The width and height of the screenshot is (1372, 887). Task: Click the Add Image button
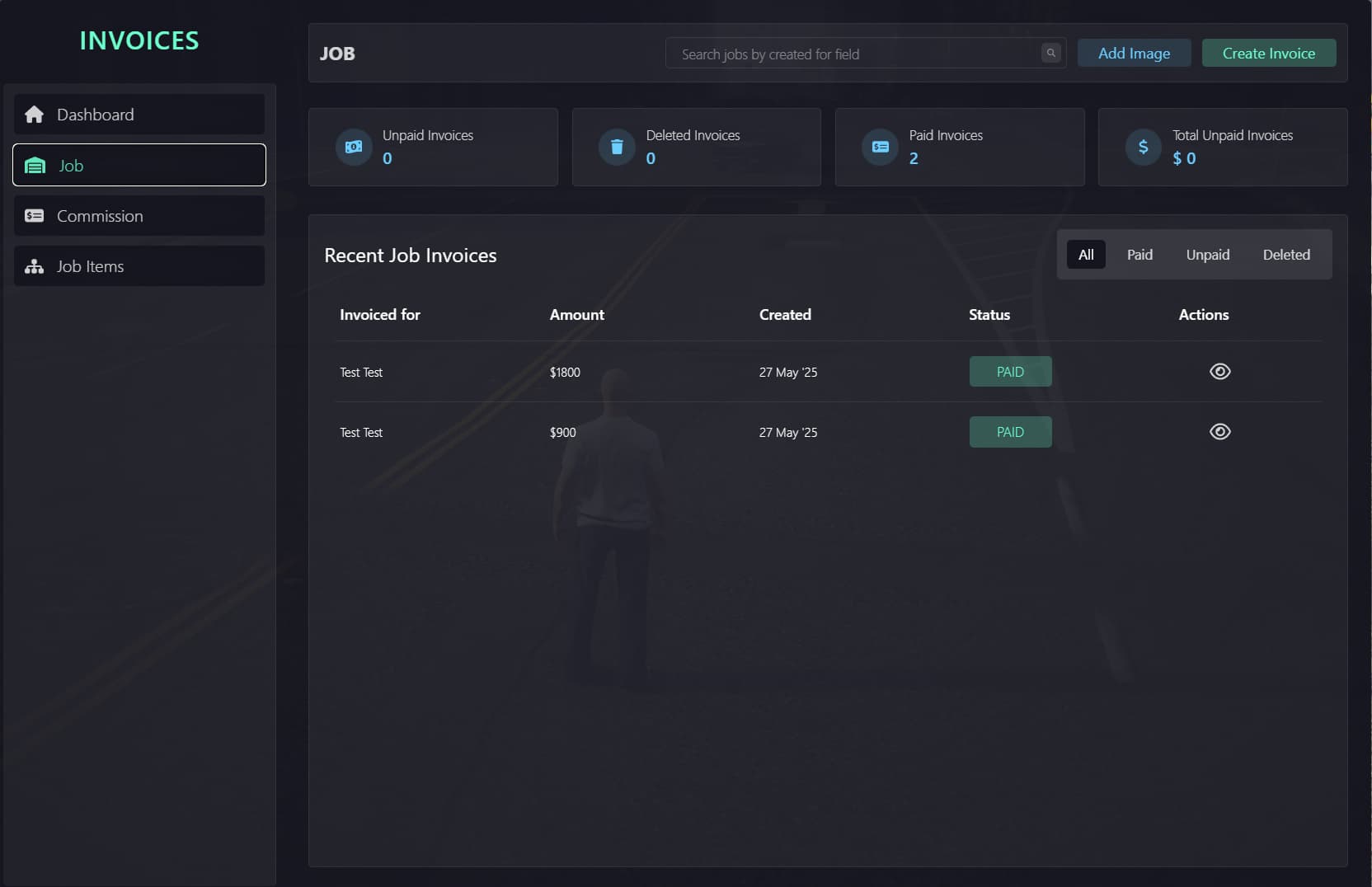coord(1134,53)
